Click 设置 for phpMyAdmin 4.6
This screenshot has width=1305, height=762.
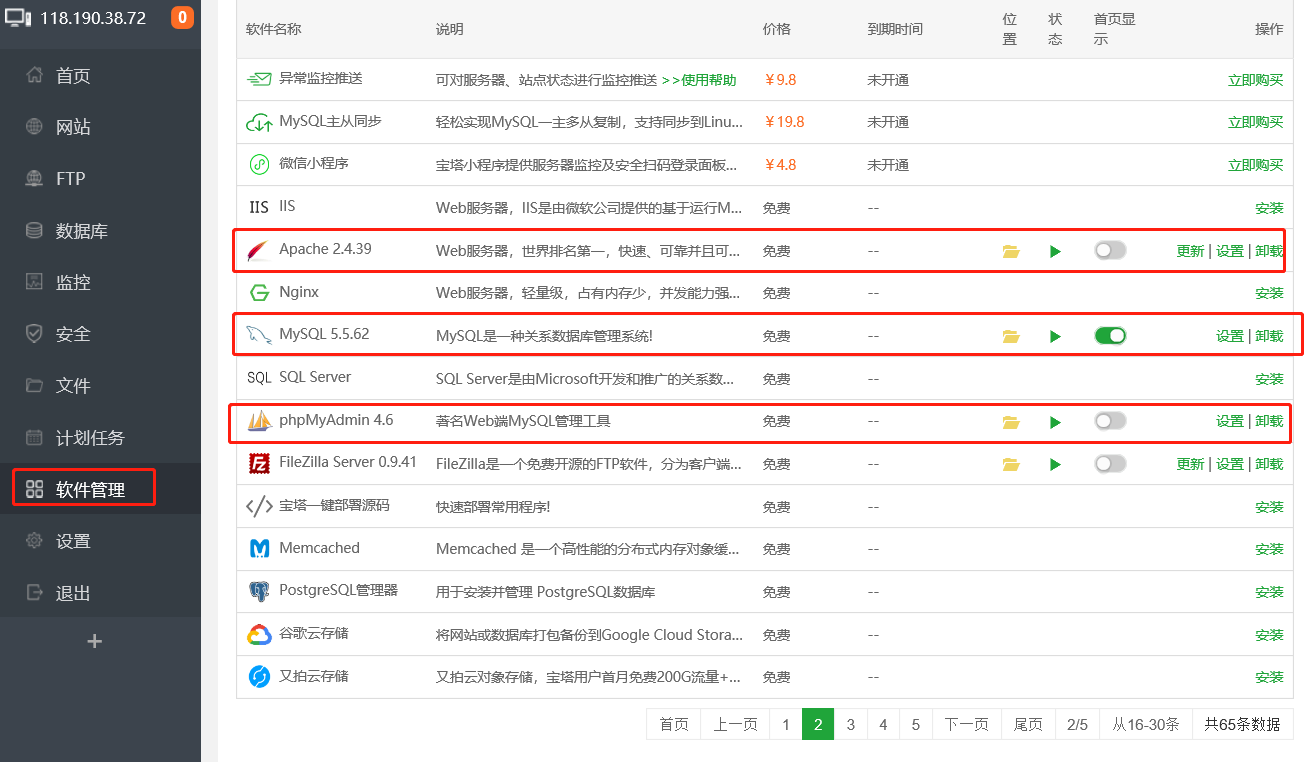[1230, 421]
